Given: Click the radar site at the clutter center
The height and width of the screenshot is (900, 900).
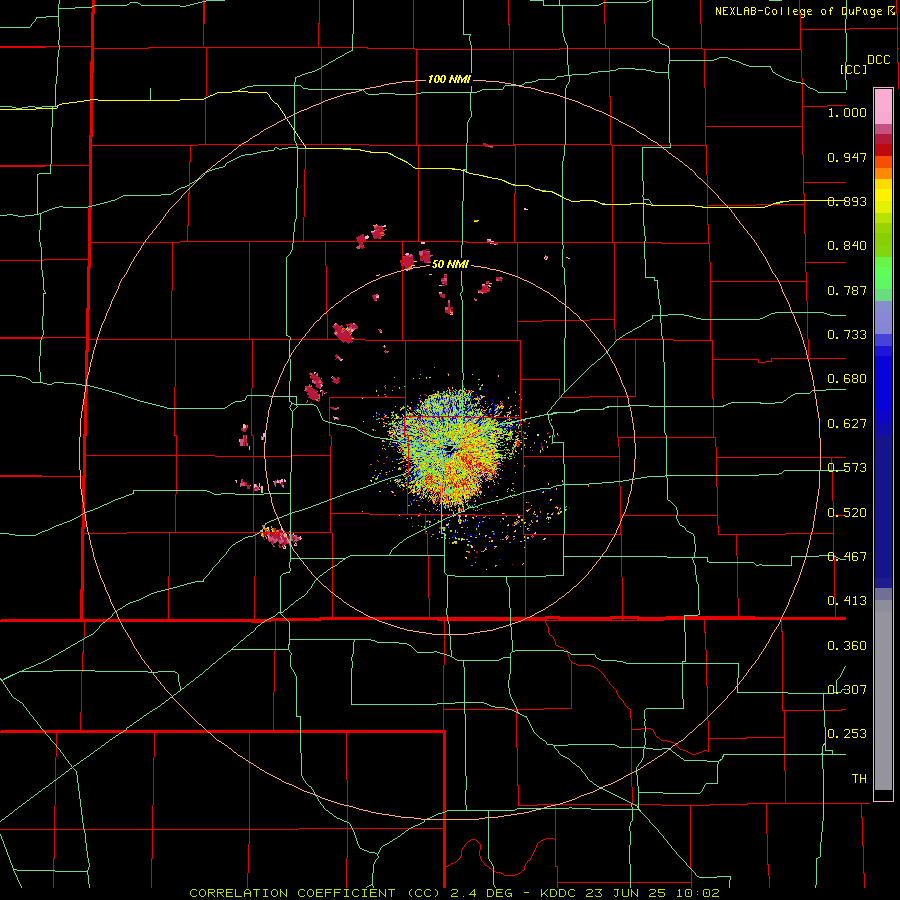Looking at the screenshot, I should tap(451, 449).
